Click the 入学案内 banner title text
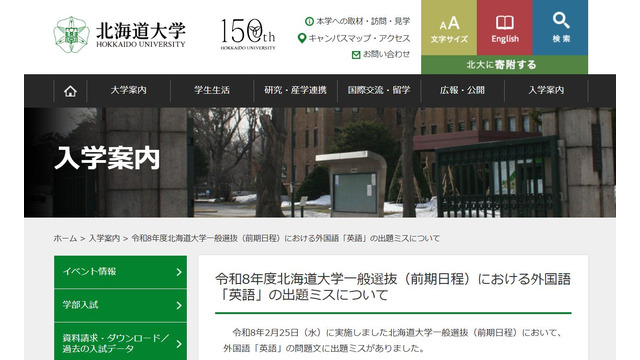The image size is (640, 360). [x=107, y=158]
